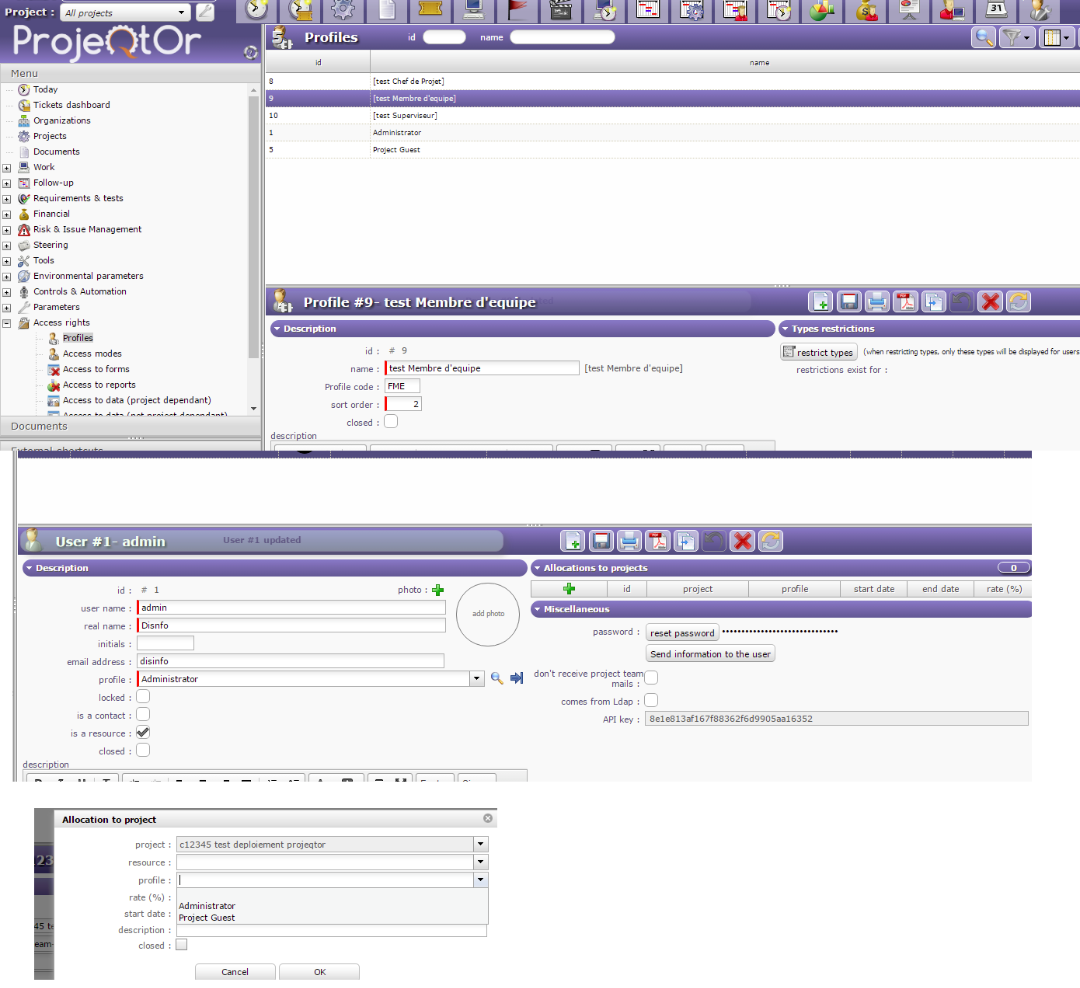Click the search magnifier in the Profiles list header
Screen dimensions: 1080x988
pos(984,38)
